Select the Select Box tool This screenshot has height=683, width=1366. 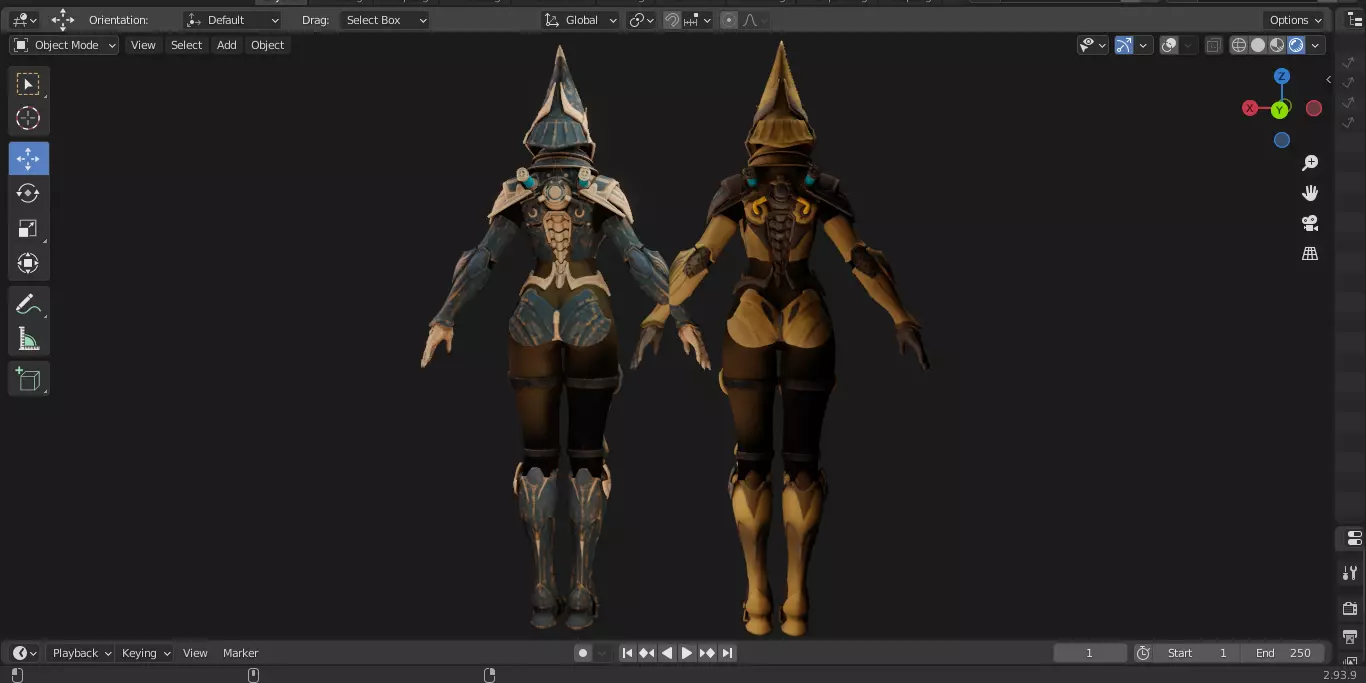(28, 84)
